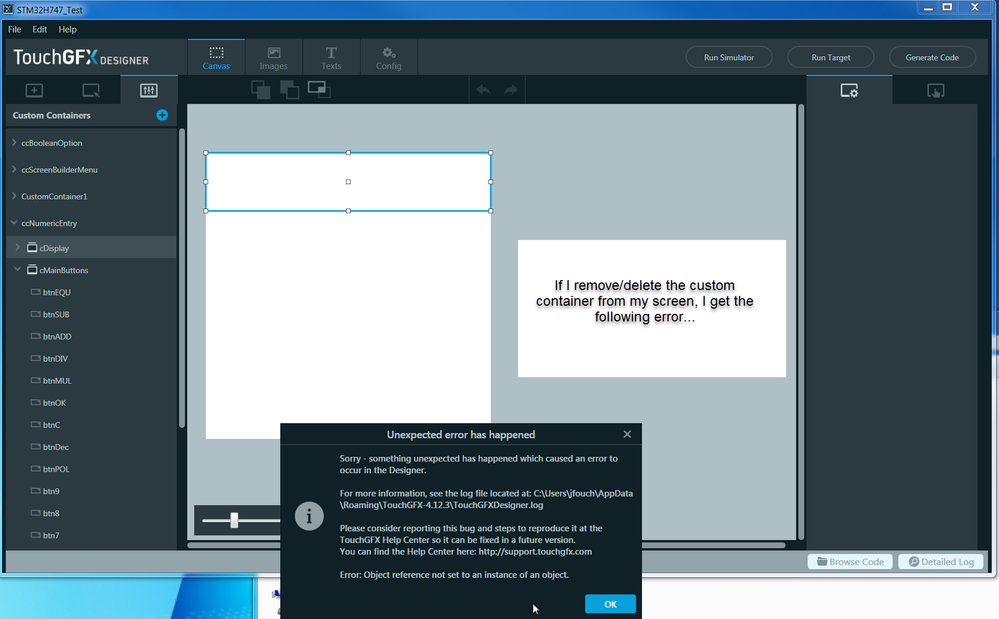
Task: Select the cMainButtons tree item
Action: tap(91, 270)
